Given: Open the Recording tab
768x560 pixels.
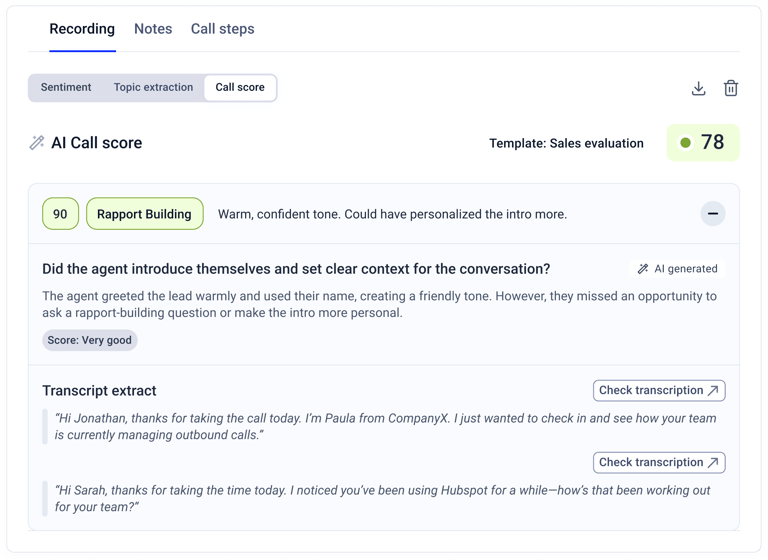Looking at the screenshot, I should click(x=82, y=29).
